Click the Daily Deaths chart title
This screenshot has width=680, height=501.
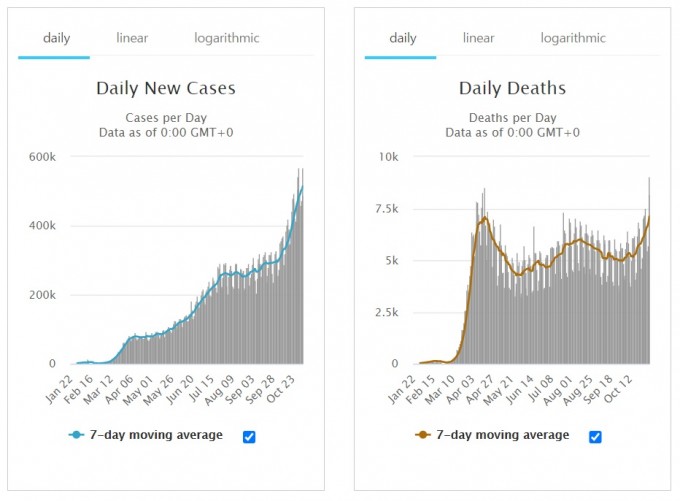(512, 88)
